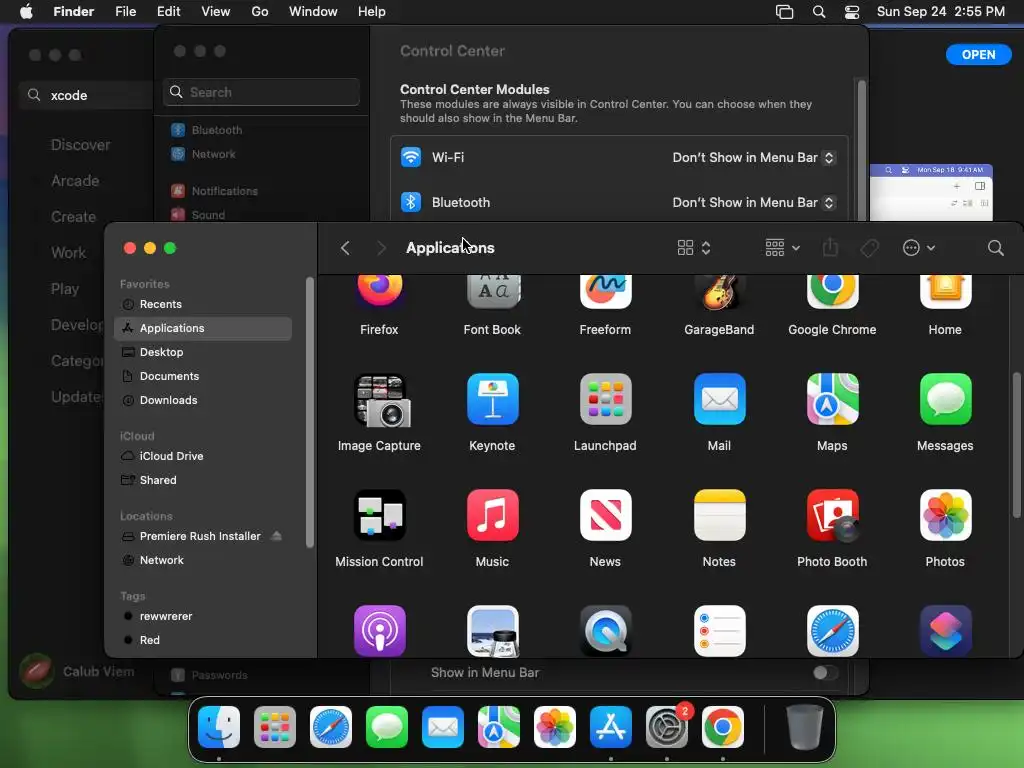
Task: Select the Preview app icon
Action: tap(492, 631)
